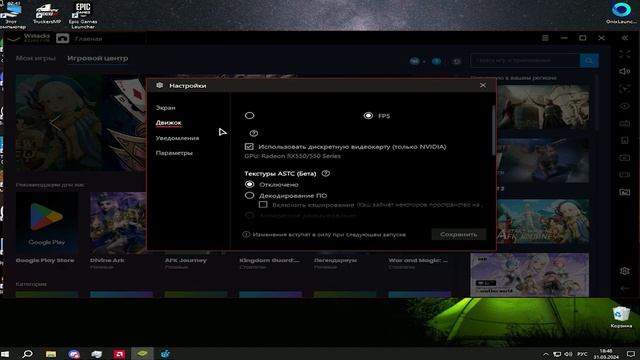Open the Windows Start menu
Screen dimensions: 640x360
pyautogui.click(x=5, y=354)
